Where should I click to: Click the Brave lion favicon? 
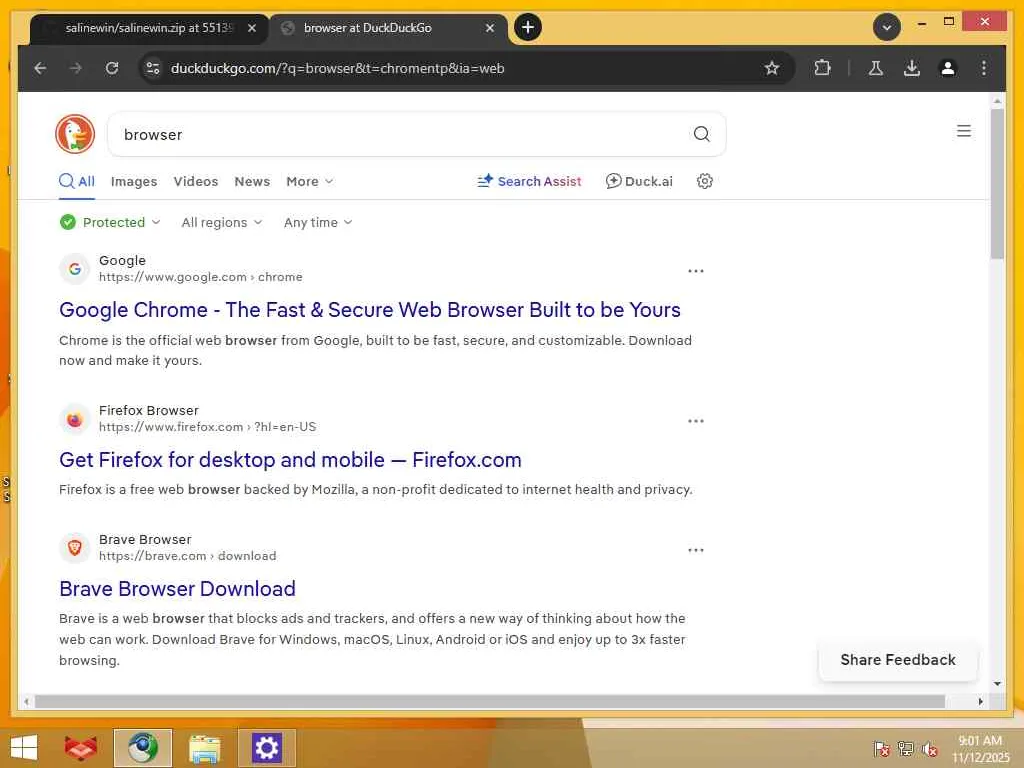pyautogui.click(x=74, y=547)
